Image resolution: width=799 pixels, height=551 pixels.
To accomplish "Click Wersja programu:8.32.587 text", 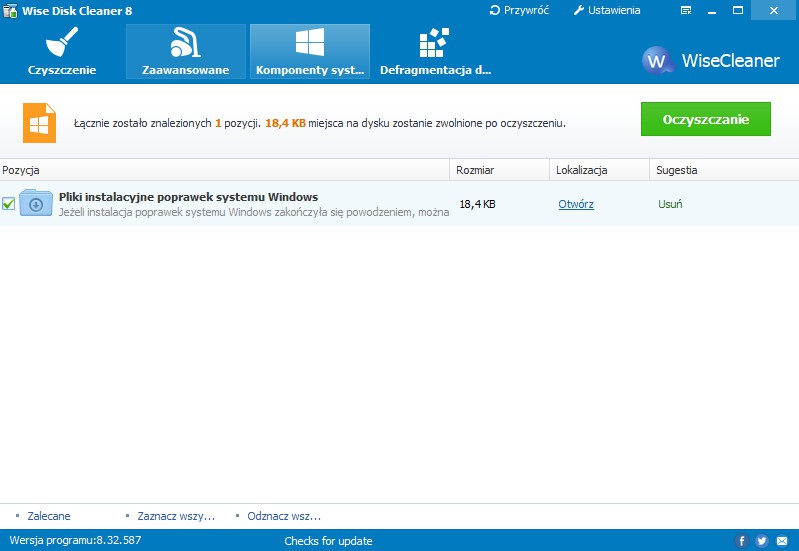I will pos(75,540).
